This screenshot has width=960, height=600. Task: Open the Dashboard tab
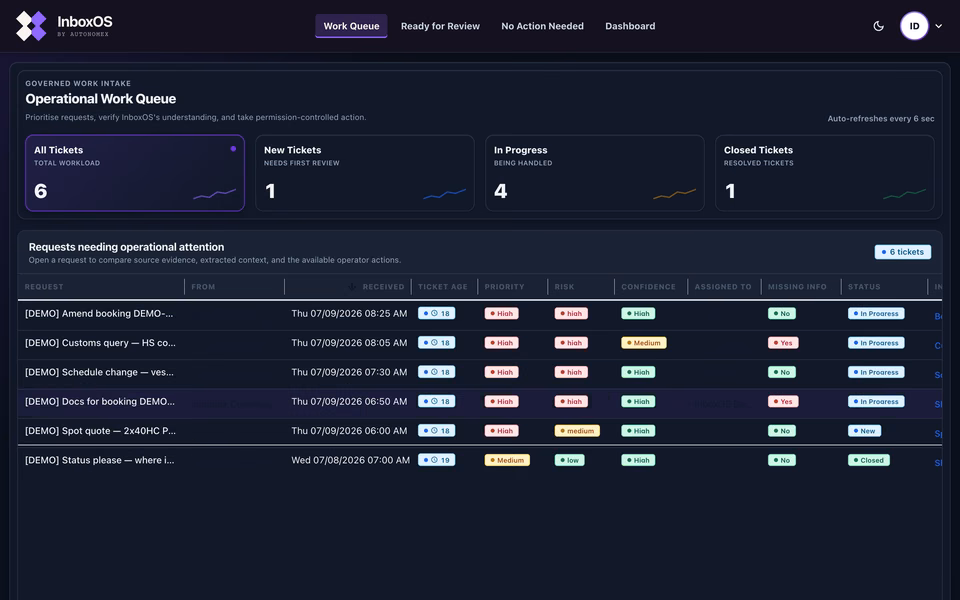click(x=630, y=26)
